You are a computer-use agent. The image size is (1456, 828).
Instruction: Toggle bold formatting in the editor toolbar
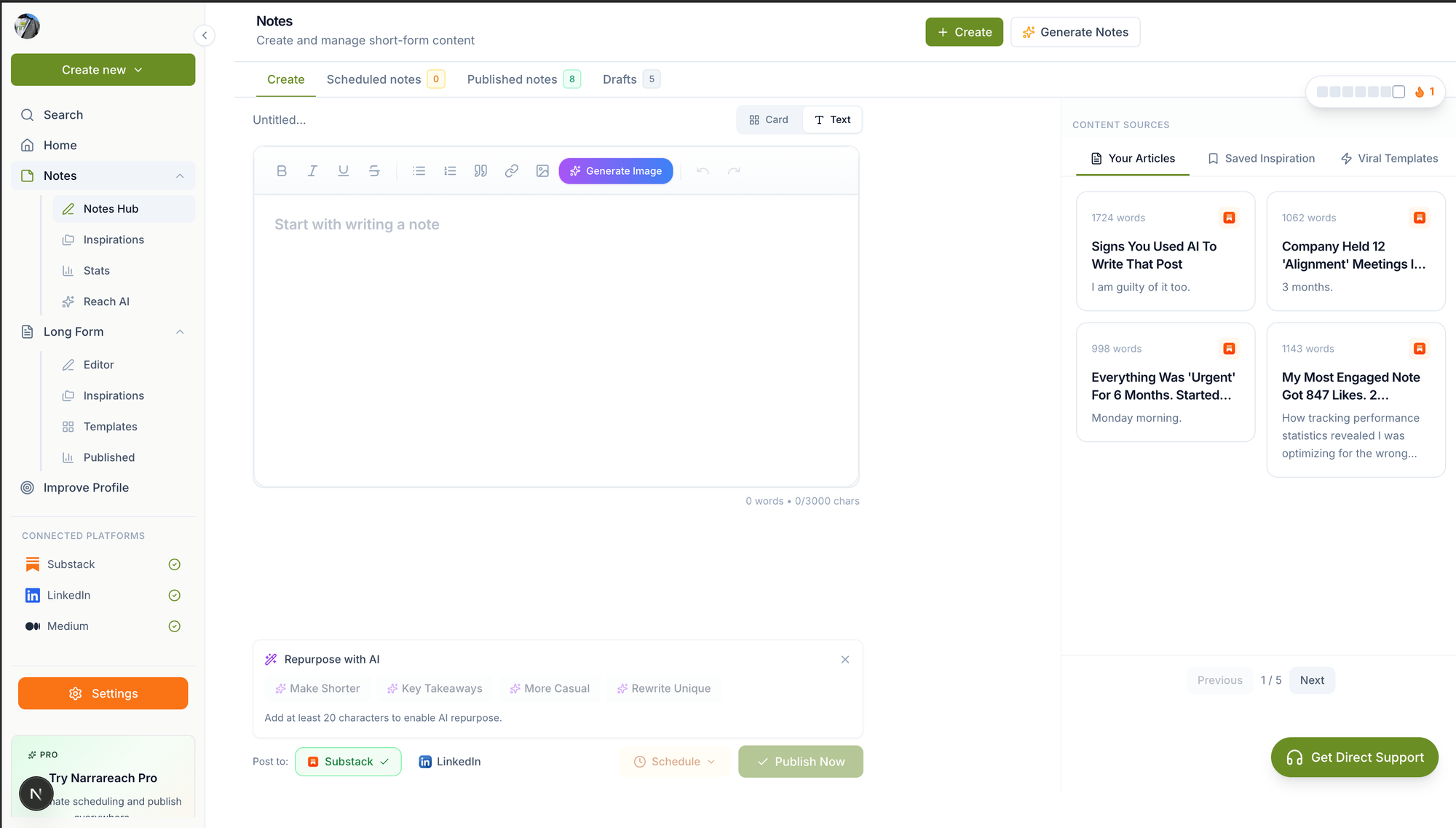click(x=282, y=170)
